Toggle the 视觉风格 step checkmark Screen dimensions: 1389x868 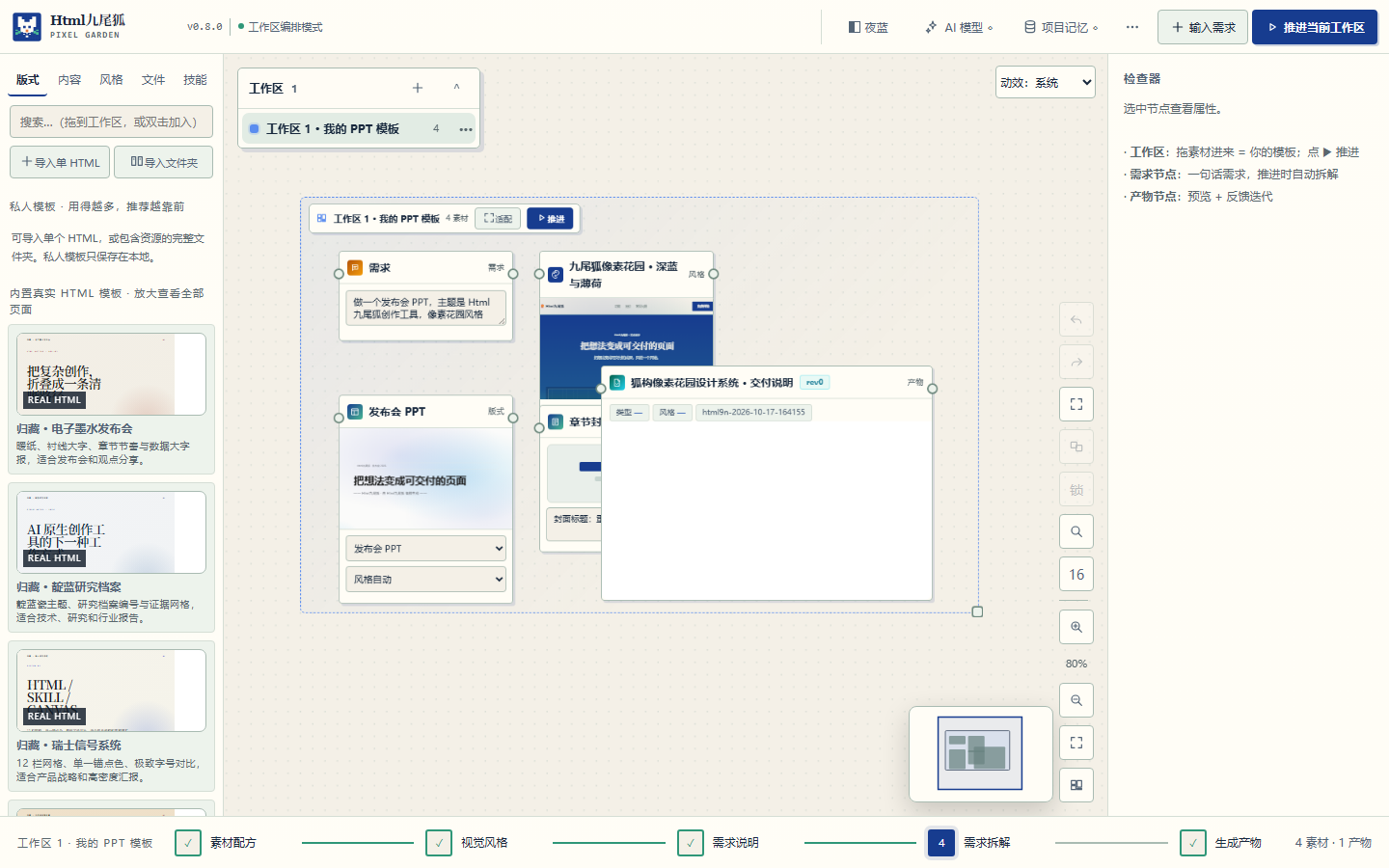click(439, 843)
